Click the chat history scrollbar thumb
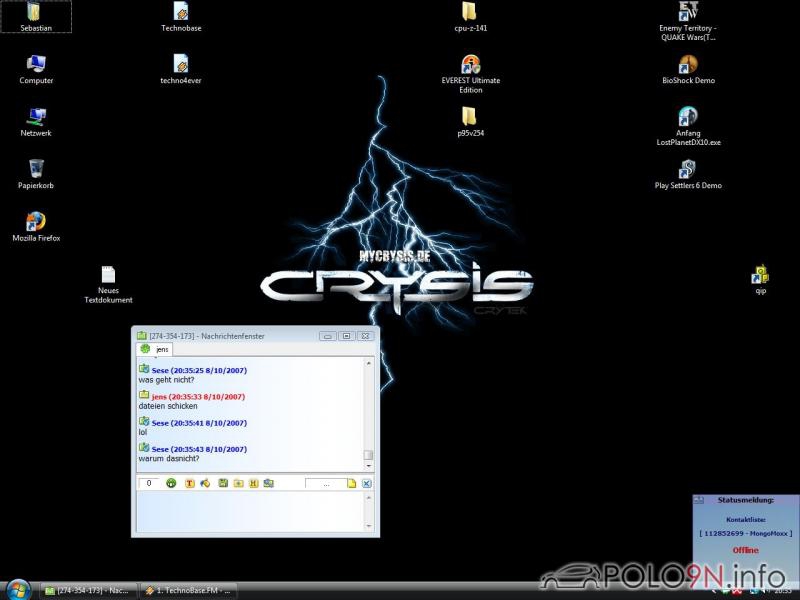 coord(368,454)
